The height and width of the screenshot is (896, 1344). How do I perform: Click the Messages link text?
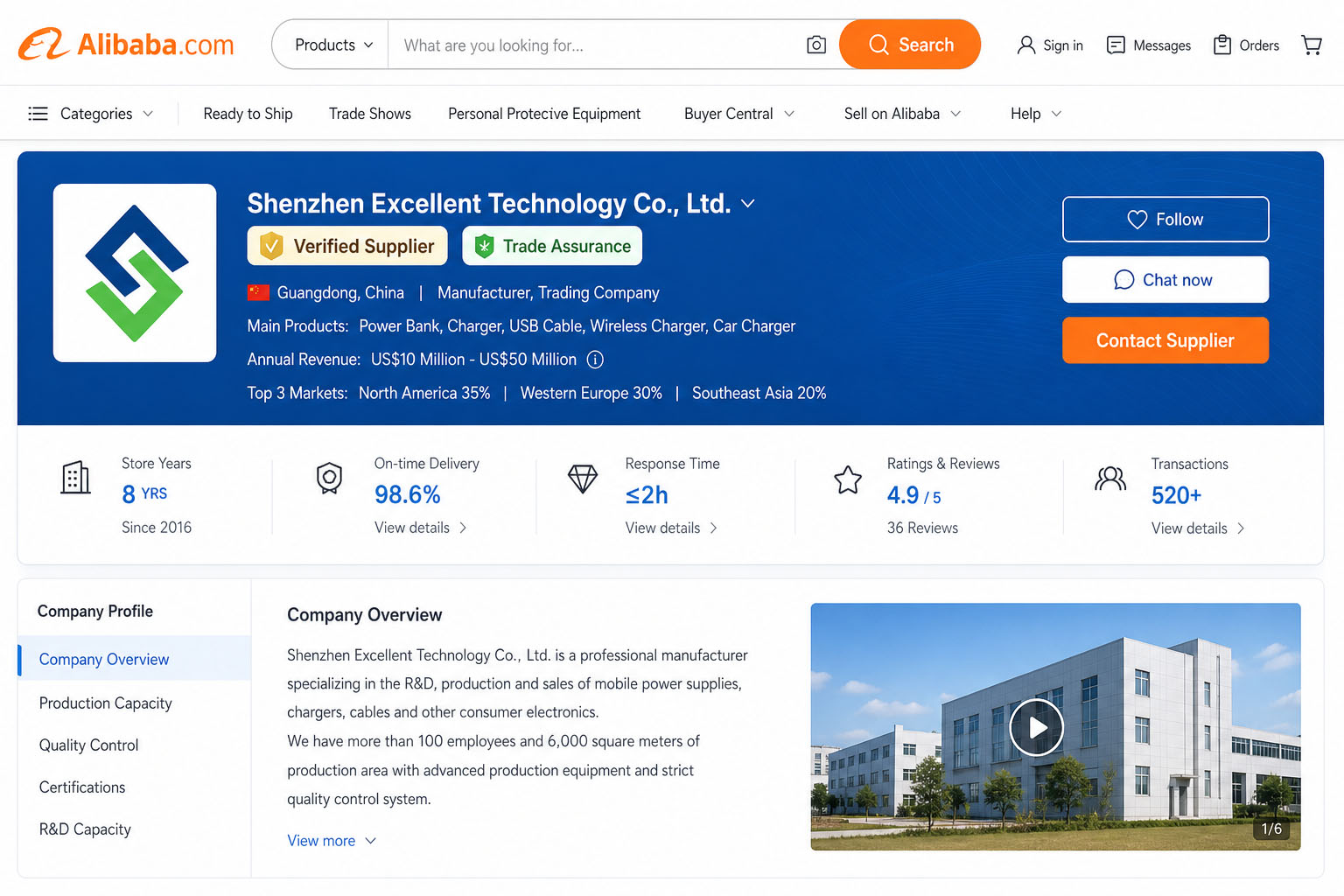coord(1162,45)
